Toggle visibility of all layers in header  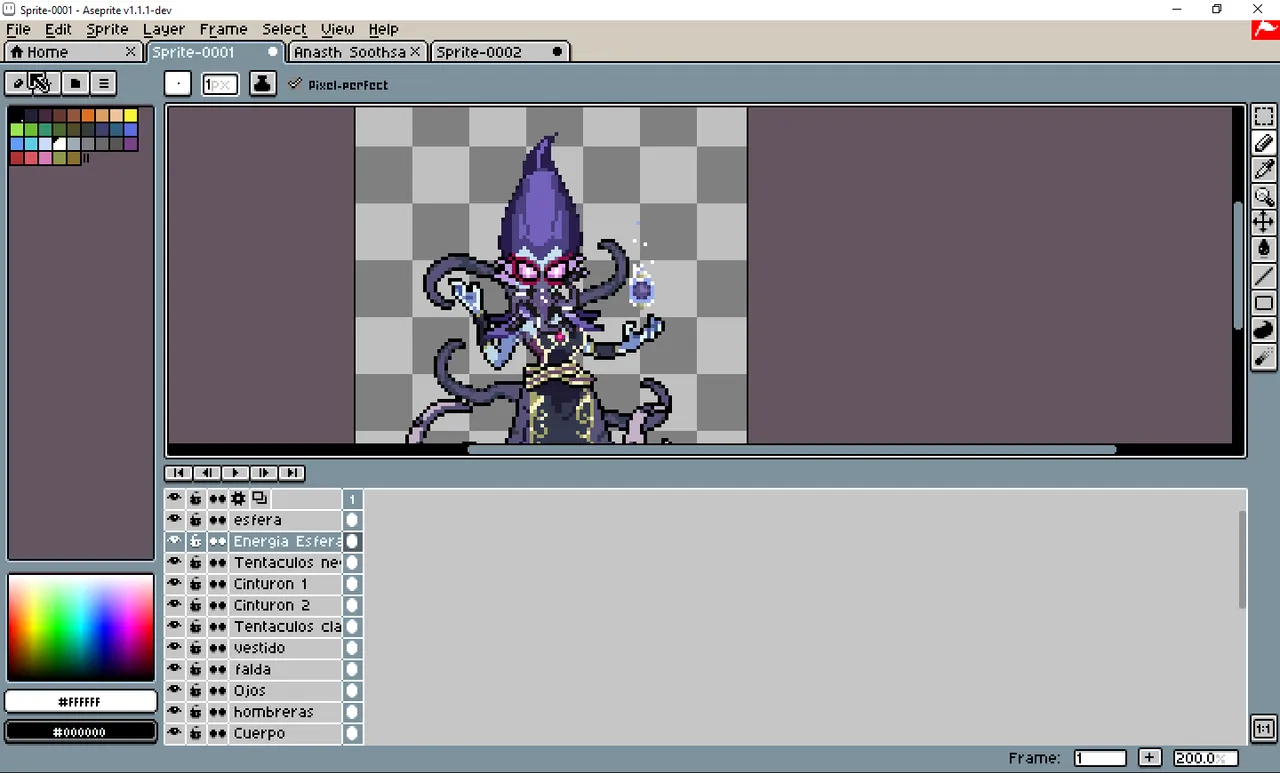click(x=174, y=498)
